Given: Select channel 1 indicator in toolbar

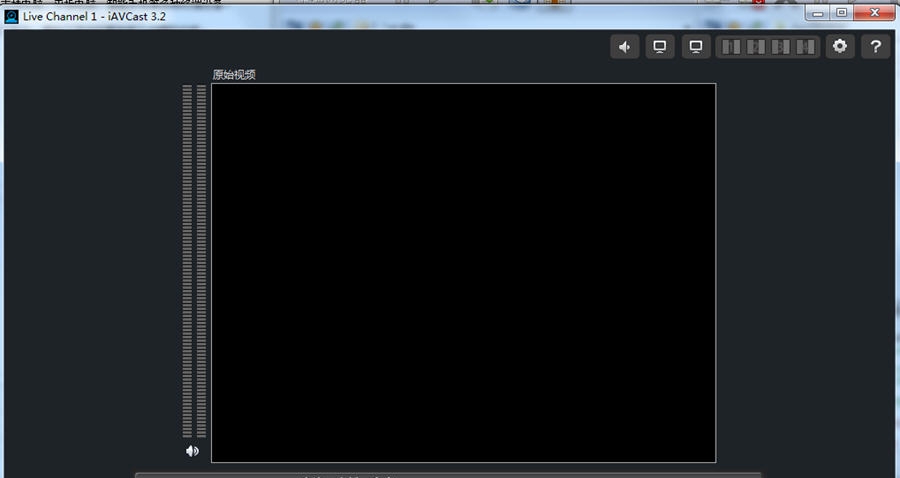Looking at the screenshot, I should pos(731,46).
